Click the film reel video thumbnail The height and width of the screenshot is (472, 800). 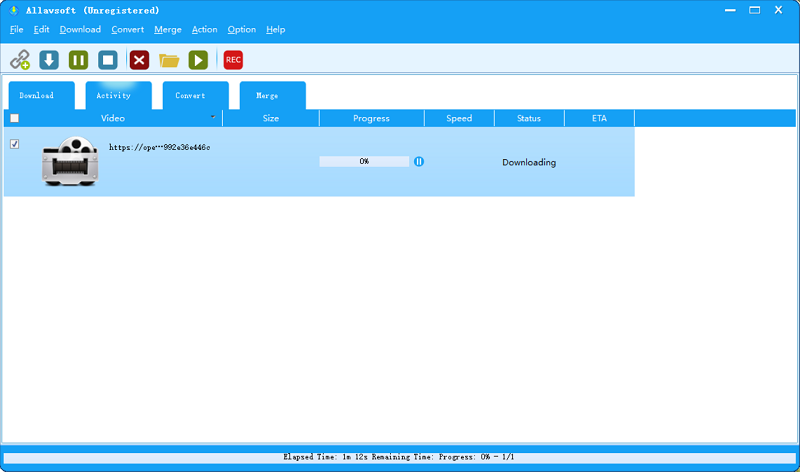(x=70, y=161)
